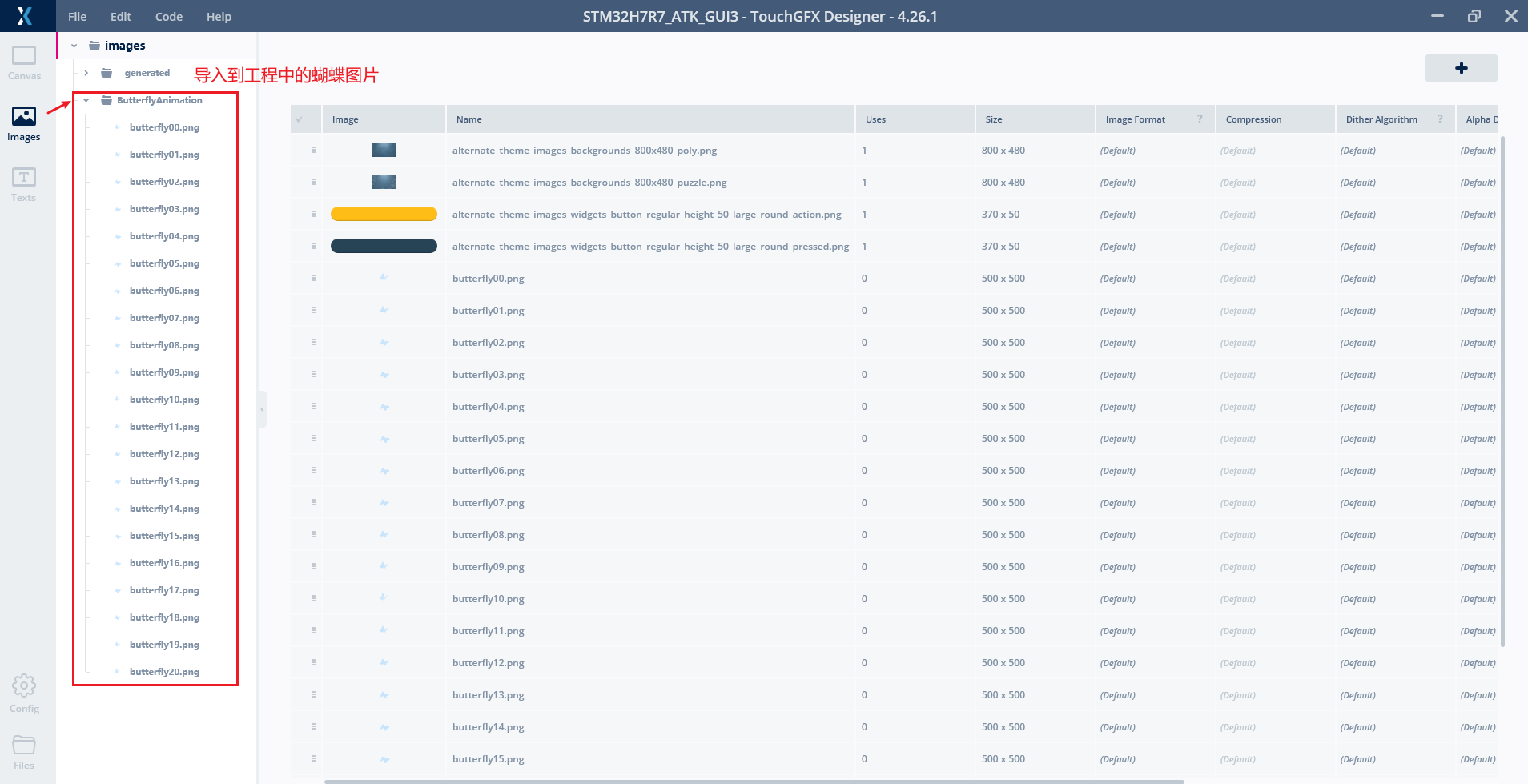
Task: Select butterfly00.png in the tree
Action: pos(164,127)
